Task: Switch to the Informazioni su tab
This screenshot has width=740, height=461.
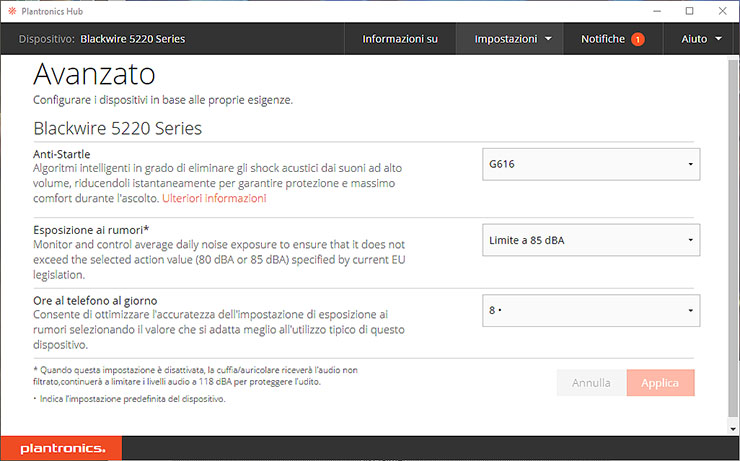Action: pos(400,39)
